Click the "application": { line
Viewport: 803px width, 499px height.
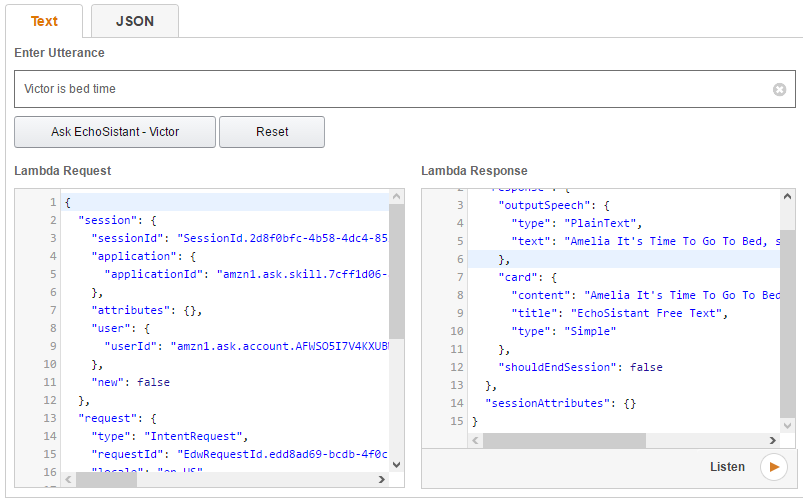click(143, 256)
